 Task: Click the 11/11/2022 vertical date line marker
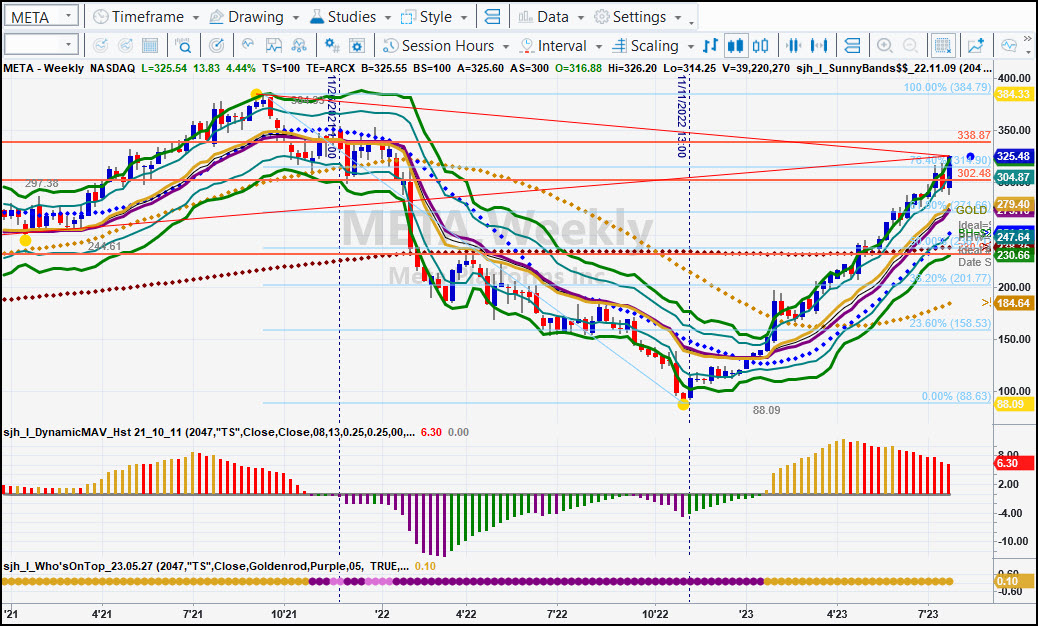tap(682, 116)
